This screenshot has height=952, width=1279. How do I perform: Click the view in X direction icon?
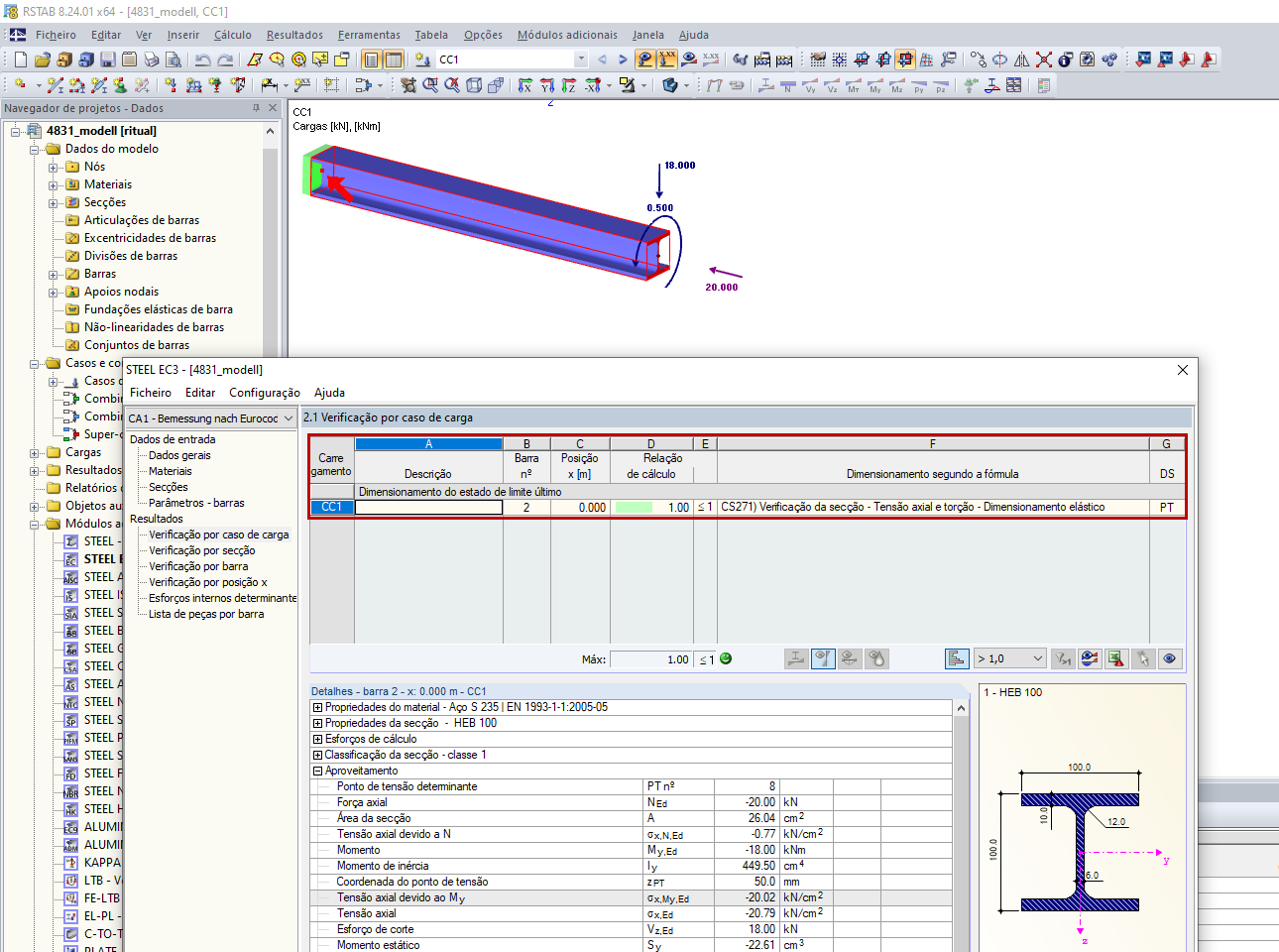(525, 85)
